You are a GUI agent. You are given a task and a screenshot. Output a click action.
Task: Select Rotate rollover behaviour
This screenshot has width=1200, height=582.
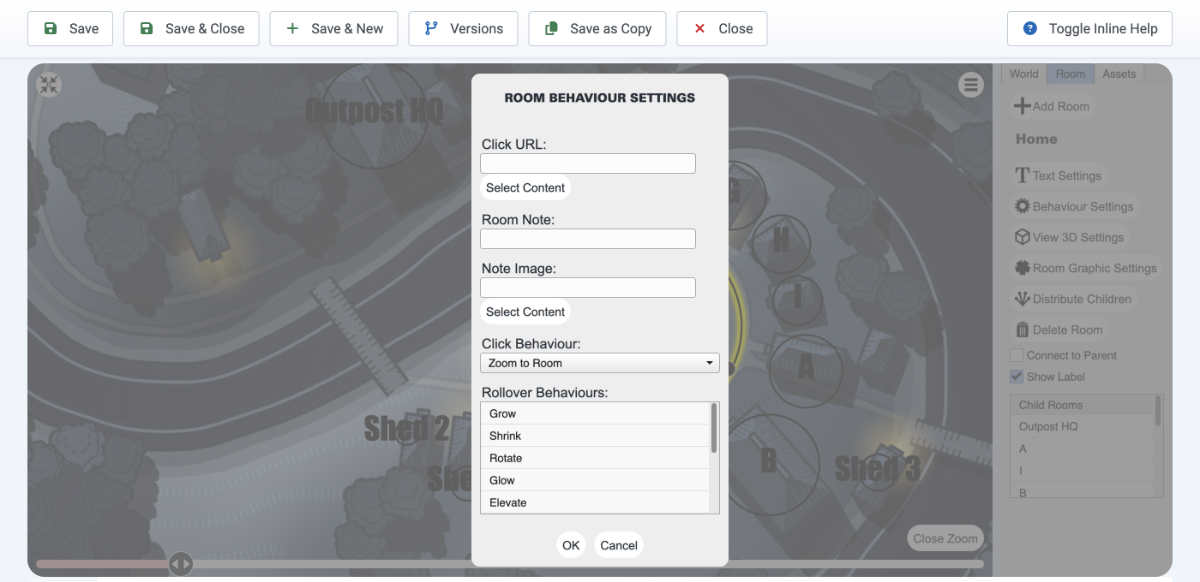point(596,458)
